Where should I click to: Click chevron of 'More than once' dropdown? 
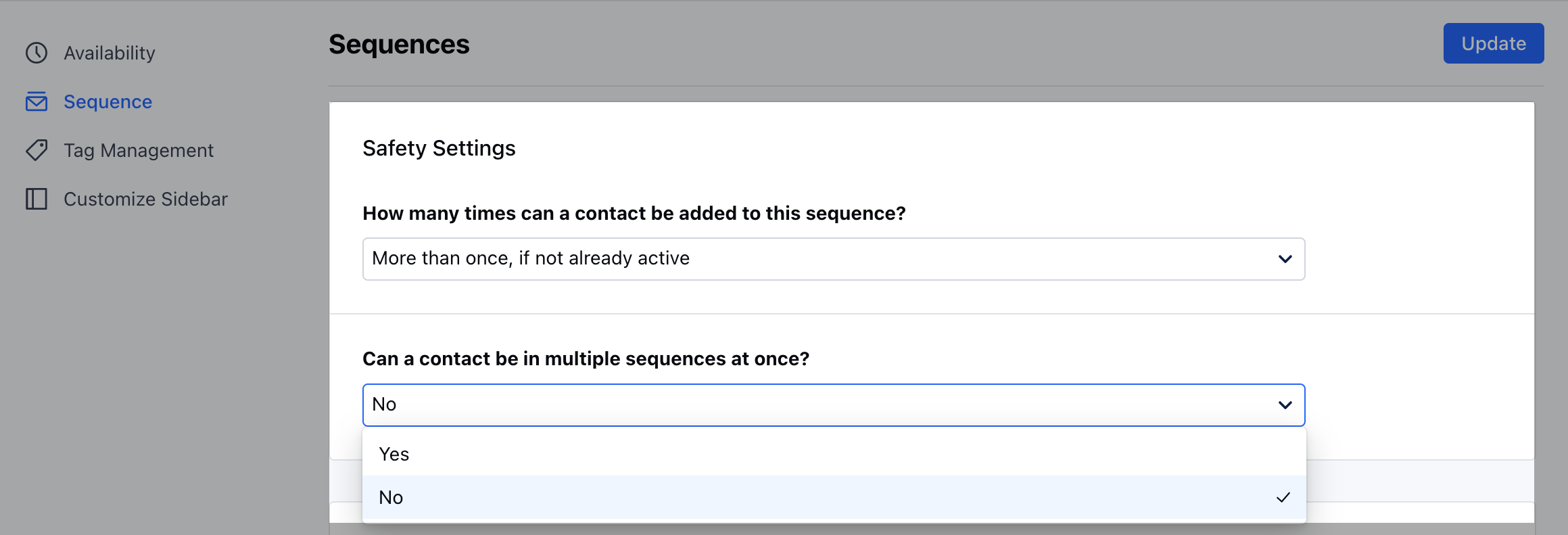pyautogui.click(x=1285, y=259)
